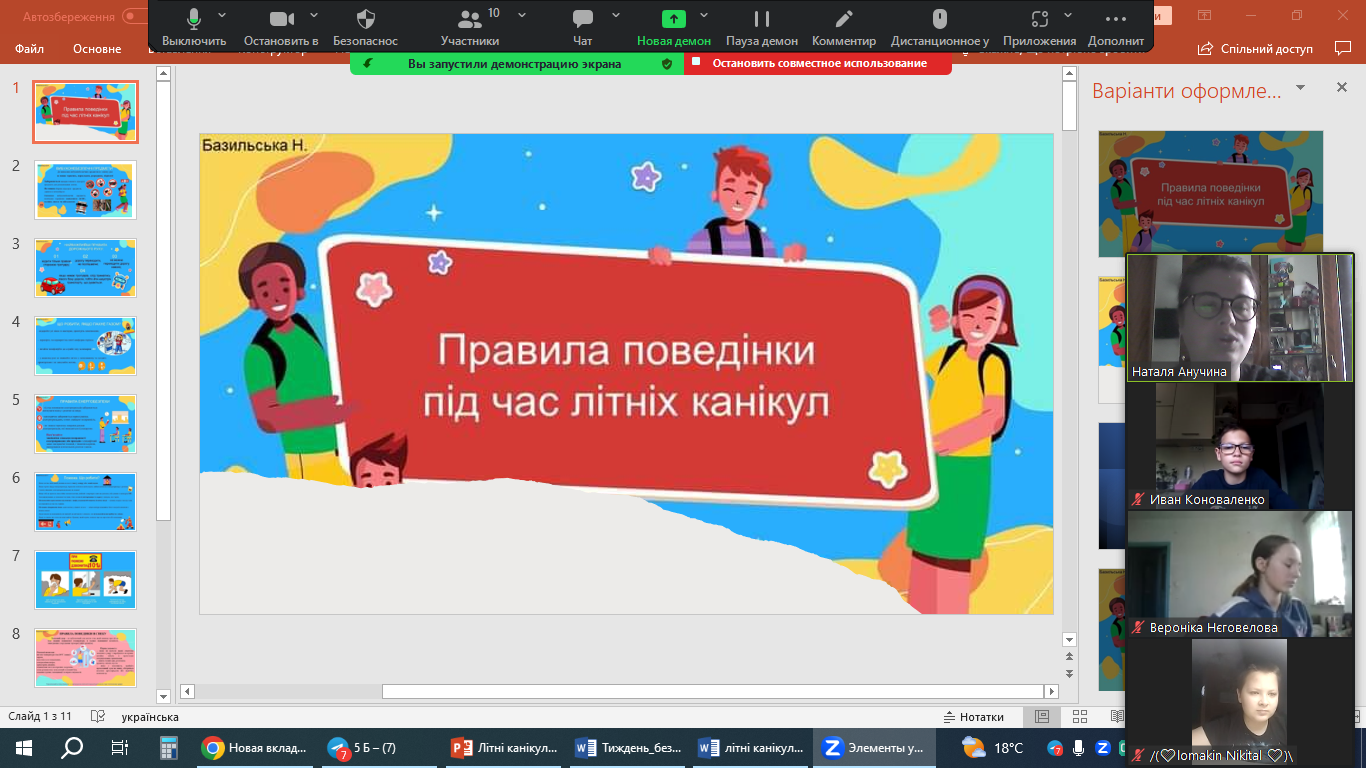Click Остановить совместное использование button
Viewport: 1366px width, 768px height.
[x=818, y=63]
